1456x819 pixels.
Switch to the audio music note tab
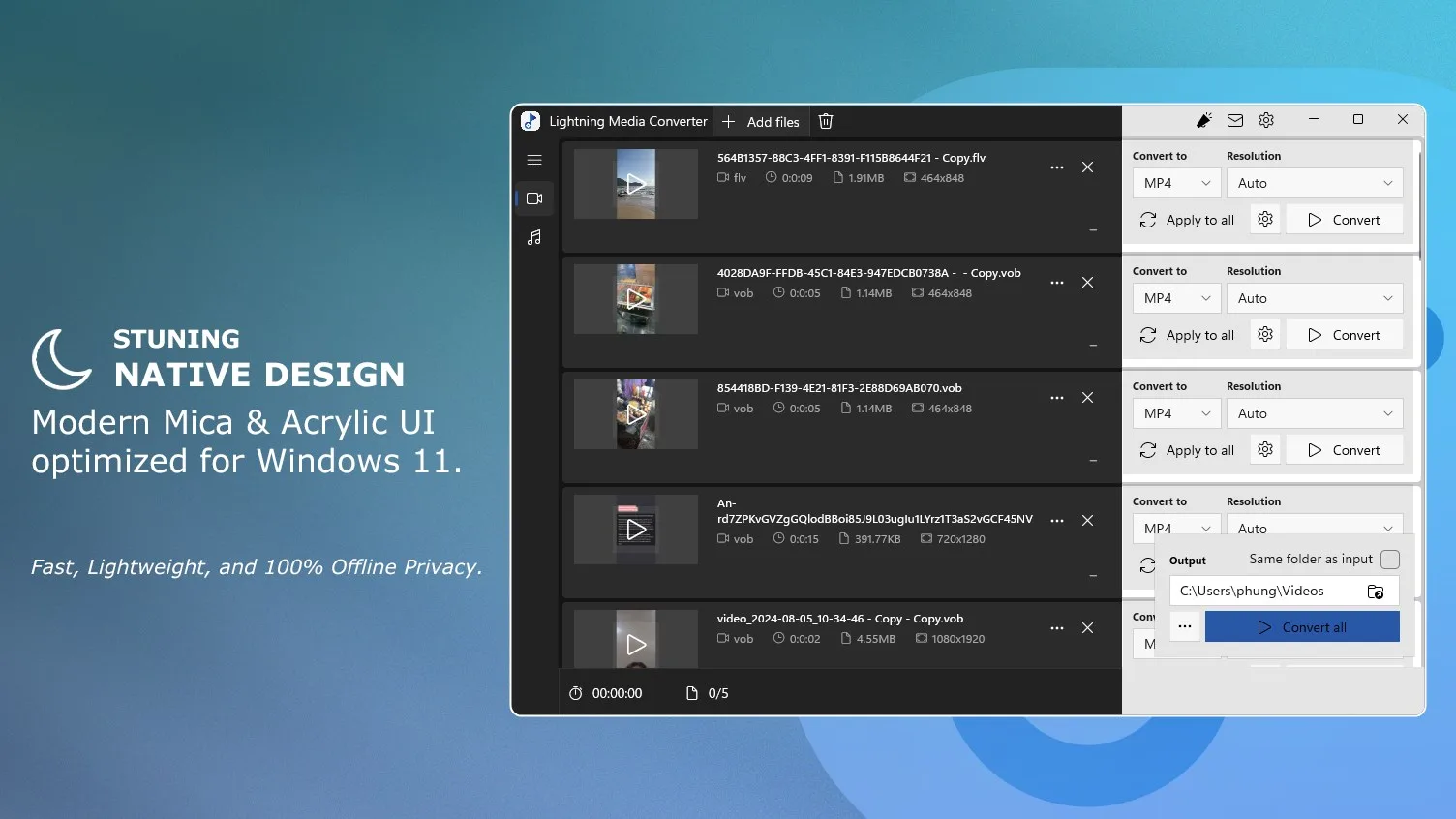[x=534, y=237]
